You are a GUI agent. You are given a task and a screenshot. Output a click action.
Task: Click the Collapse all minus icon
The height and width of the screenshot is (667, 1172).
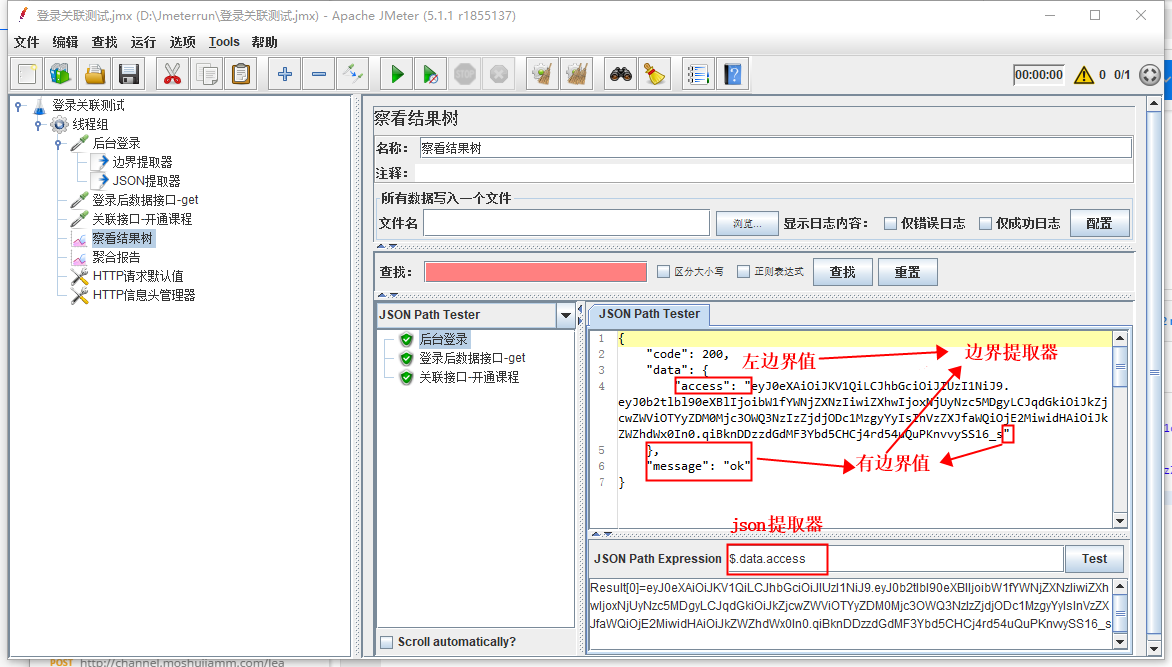click(x=318, y=74)
